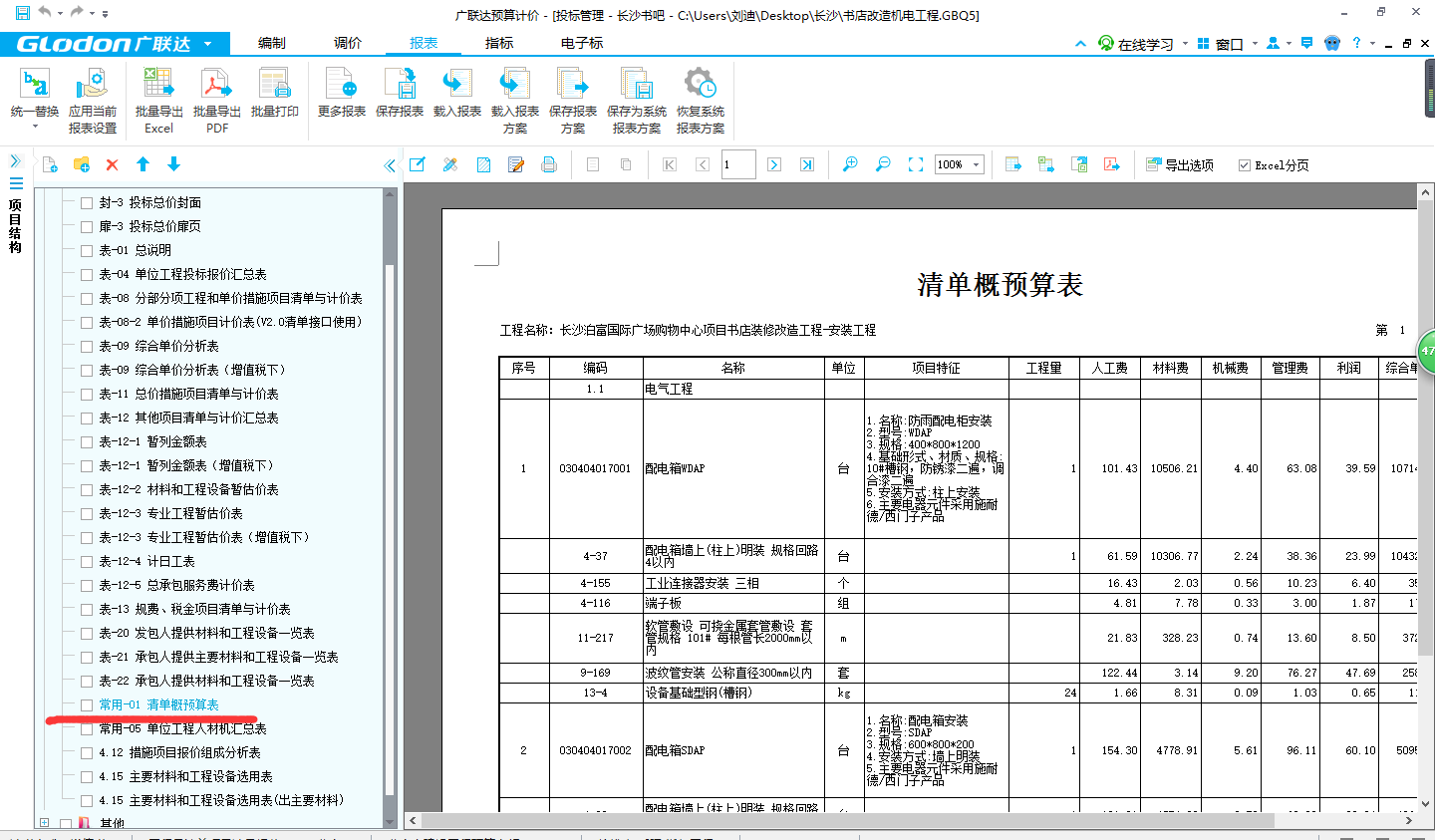
Task: Go to the previous report page
Action: tap(703, 164)
